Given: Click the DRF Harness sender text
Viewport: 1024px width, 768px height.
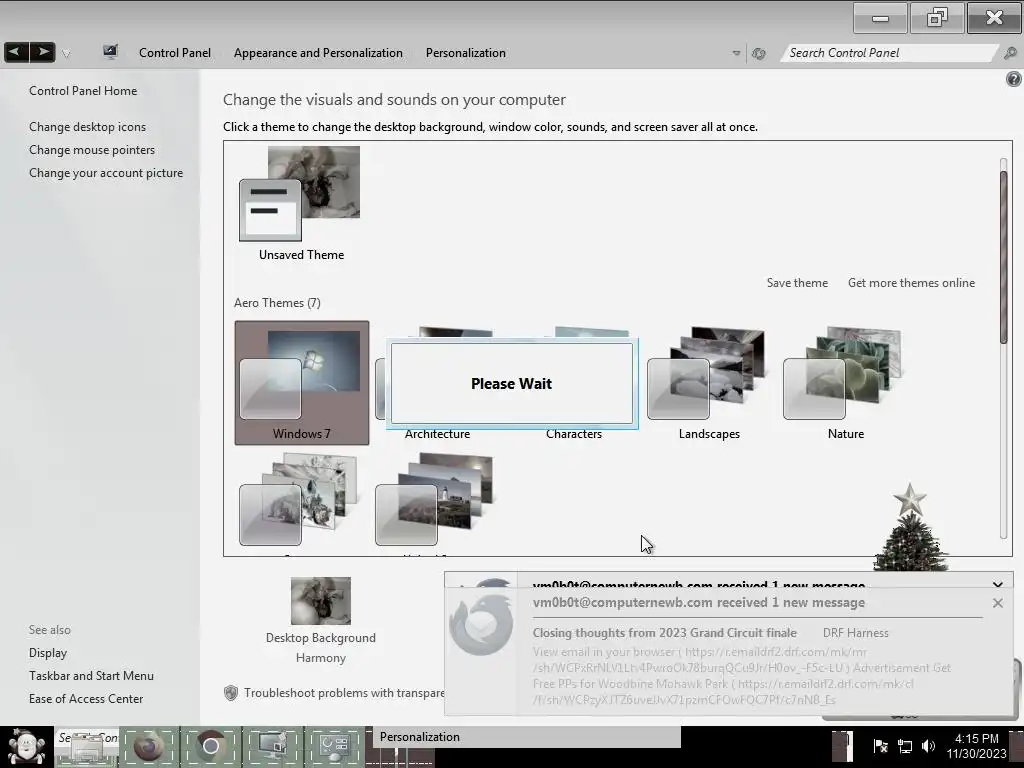Looking at the screenshot, I should 856,633.
